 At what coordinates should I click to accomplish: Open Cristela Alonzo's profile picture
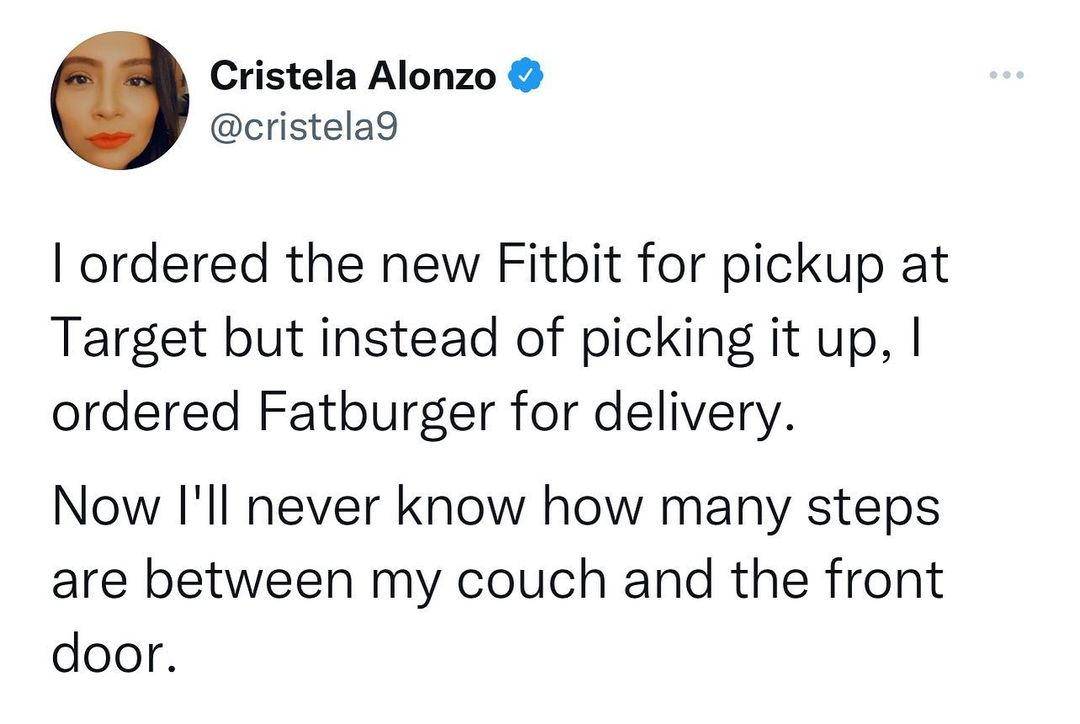pyautogui.click(x=120, y=100)
